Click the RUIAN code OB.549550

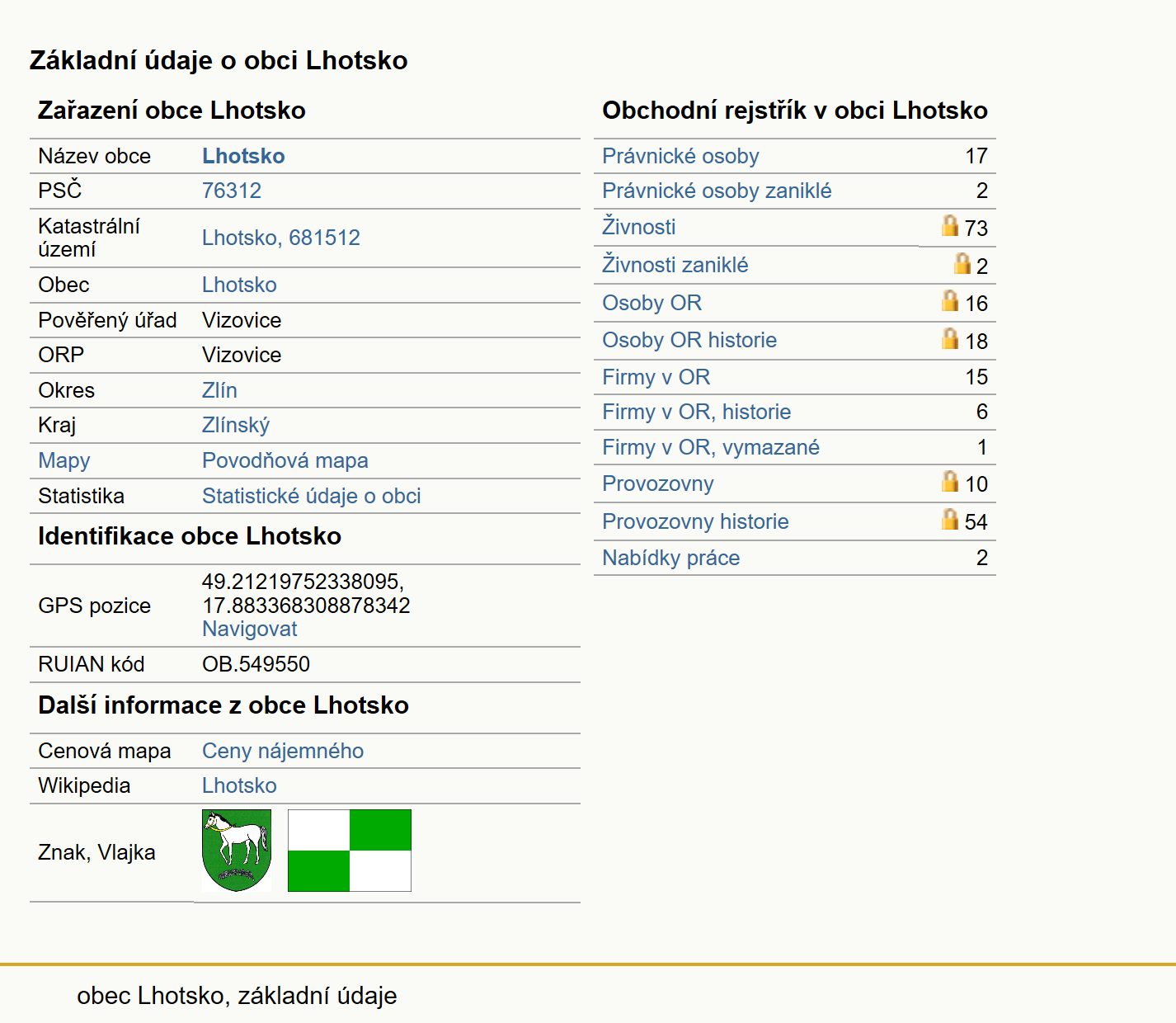coord(256,664)
